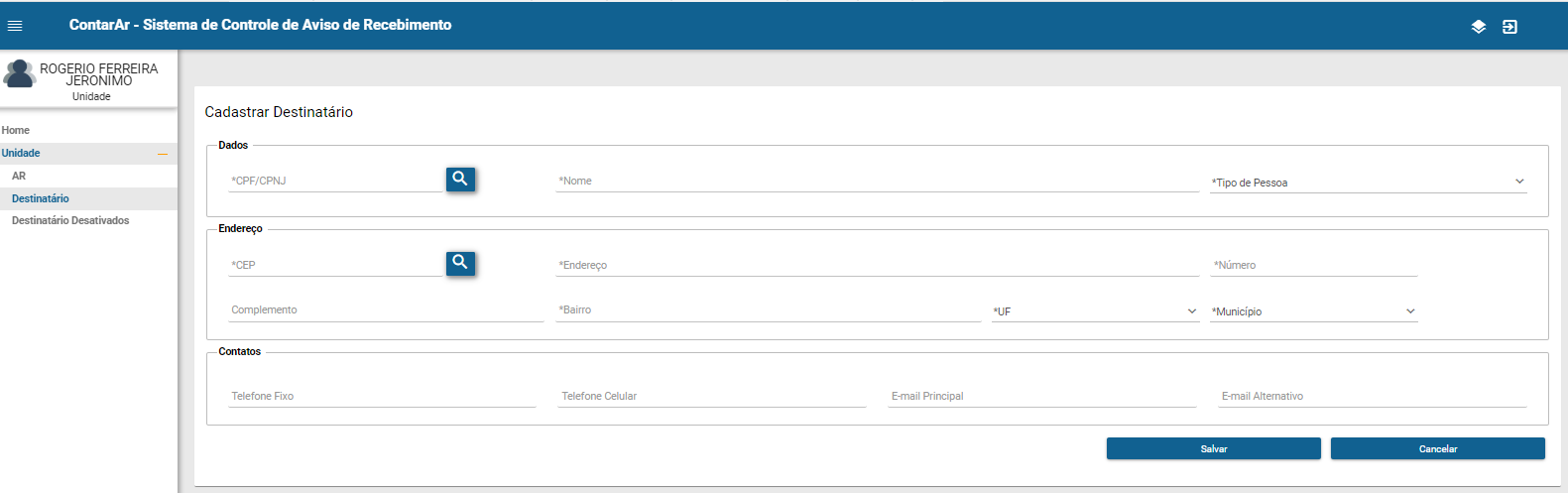Click the Endereço text field
Viewport: 1568px width, 493px height.
click(877, 266)
